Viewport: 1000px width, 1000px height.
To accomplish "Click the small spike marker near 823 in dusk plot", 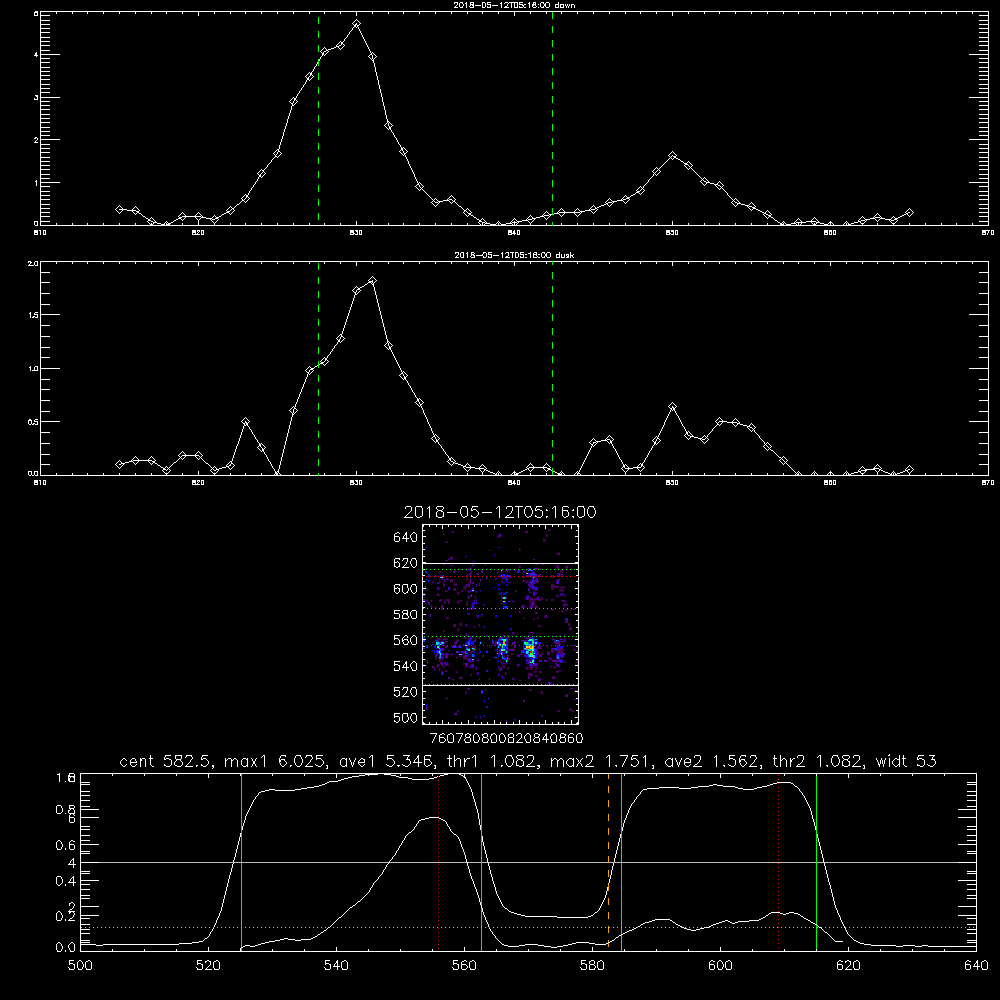I will pyautogui.click(x=246, y=422).
